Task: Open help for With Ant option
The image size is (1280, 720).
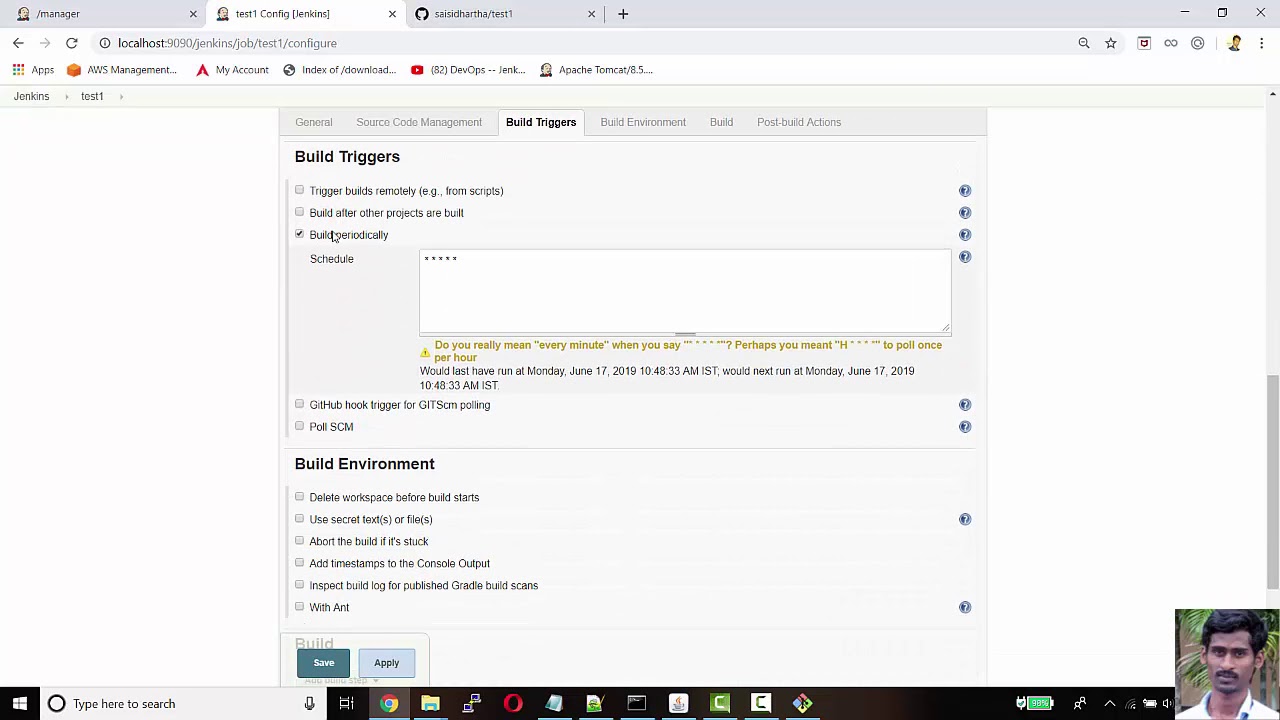Action: [x=965, y=607]
